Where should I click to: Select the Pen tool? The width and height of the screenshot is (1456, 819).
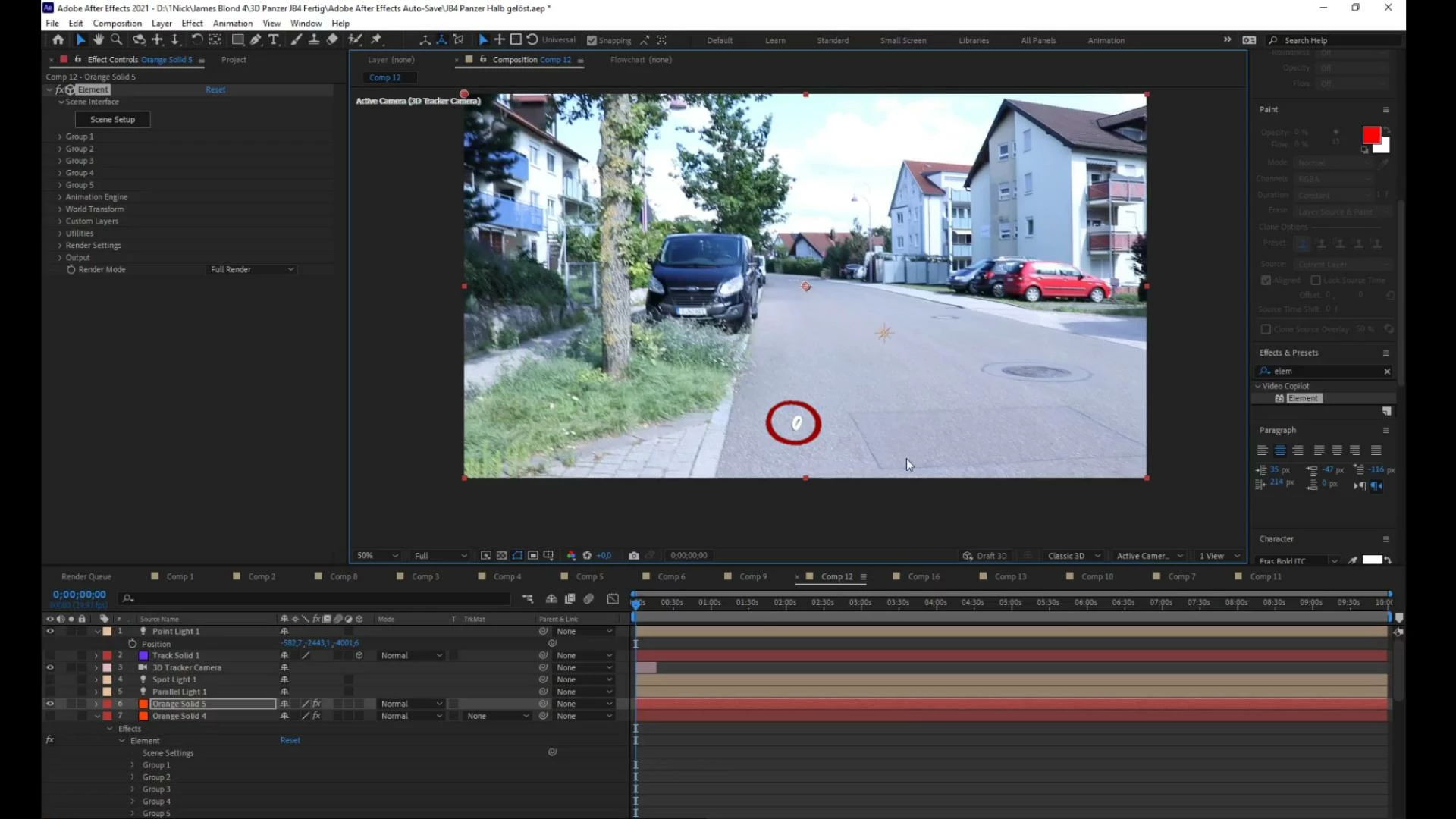pos(256,39)
